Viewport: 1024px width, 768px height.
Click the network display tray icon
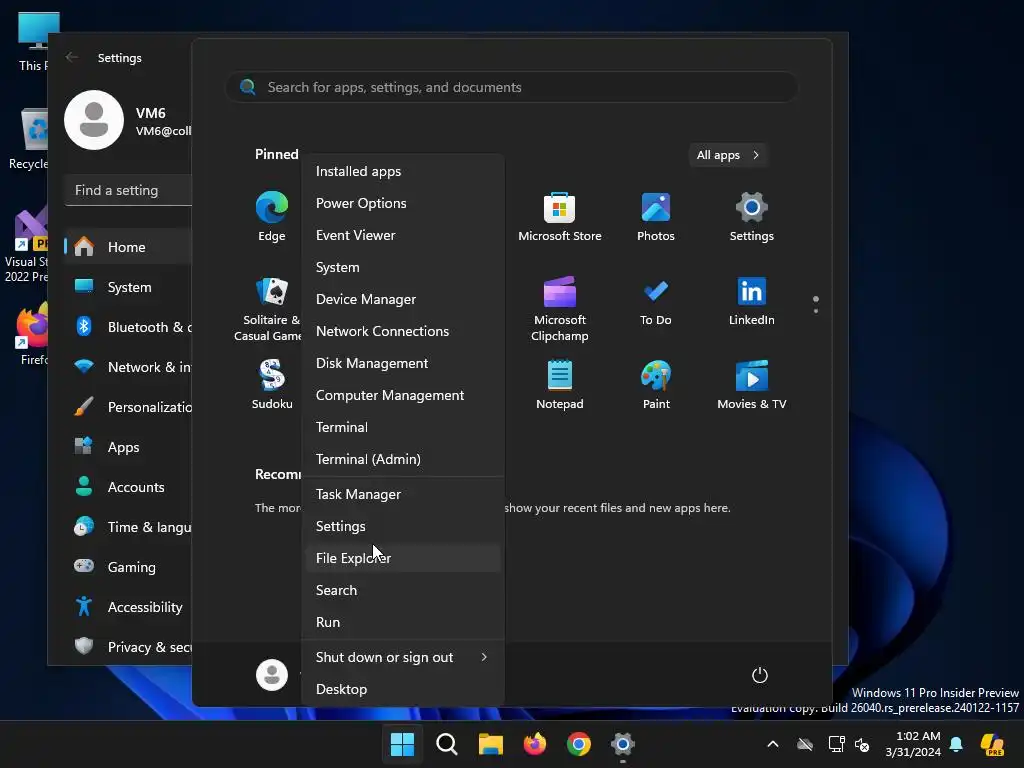[x=837, y=744]
